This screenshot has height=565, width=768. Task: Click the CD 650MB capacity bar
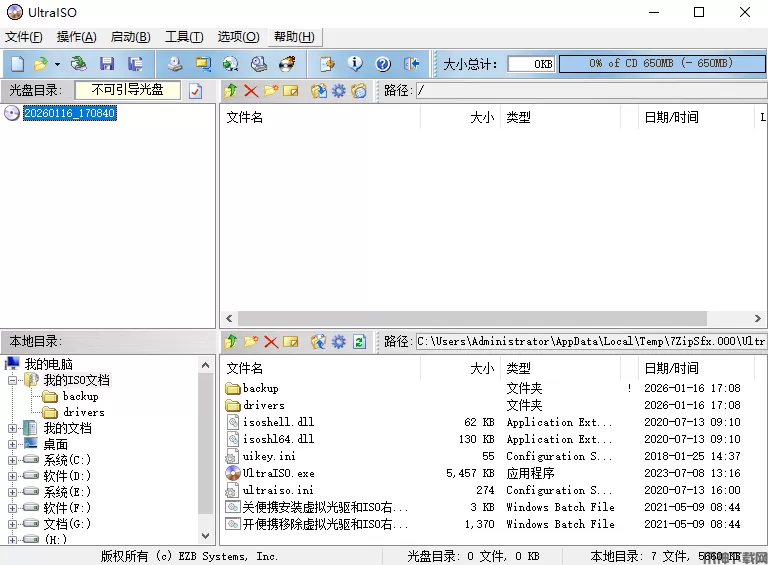tap(660, 64)
